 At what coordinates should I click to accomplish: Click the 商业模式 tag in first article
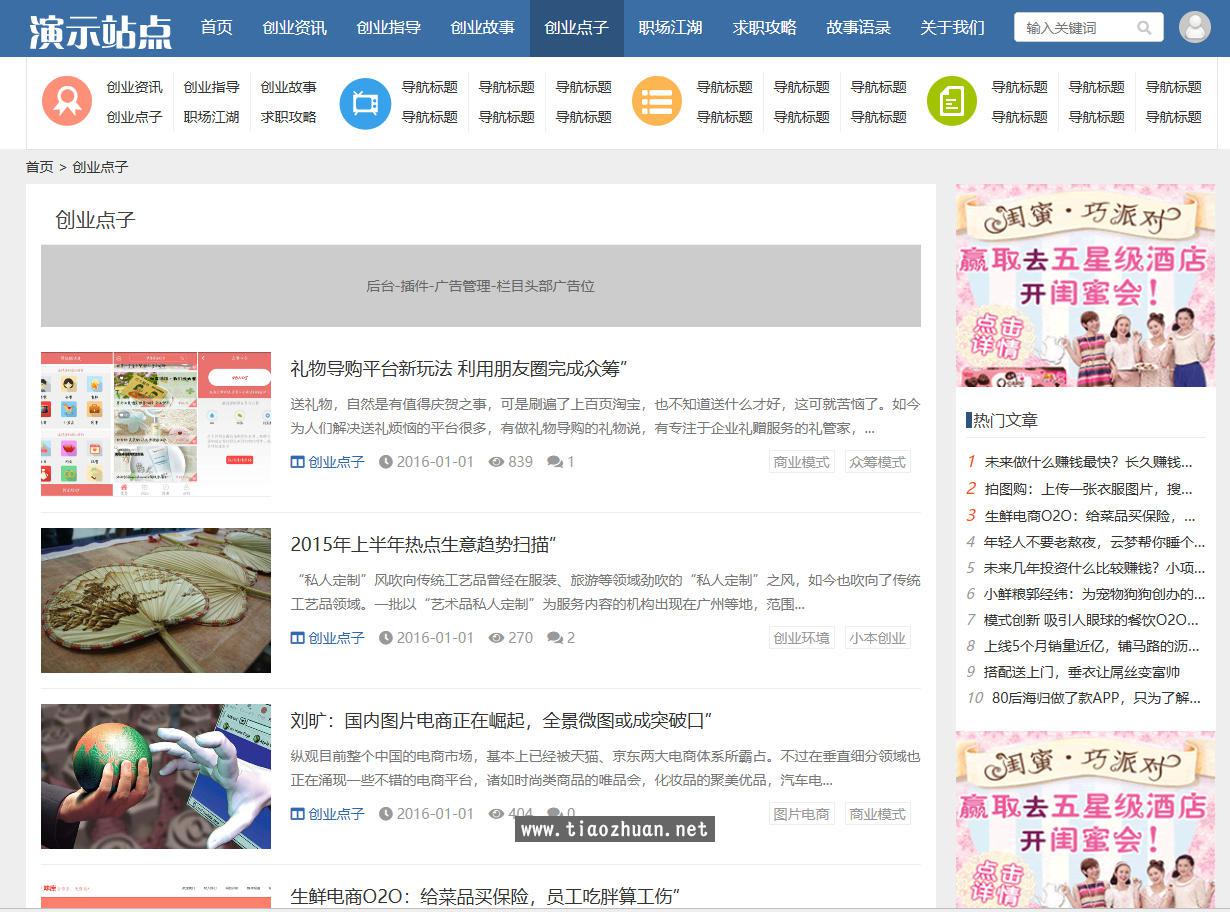pos(802,462)
